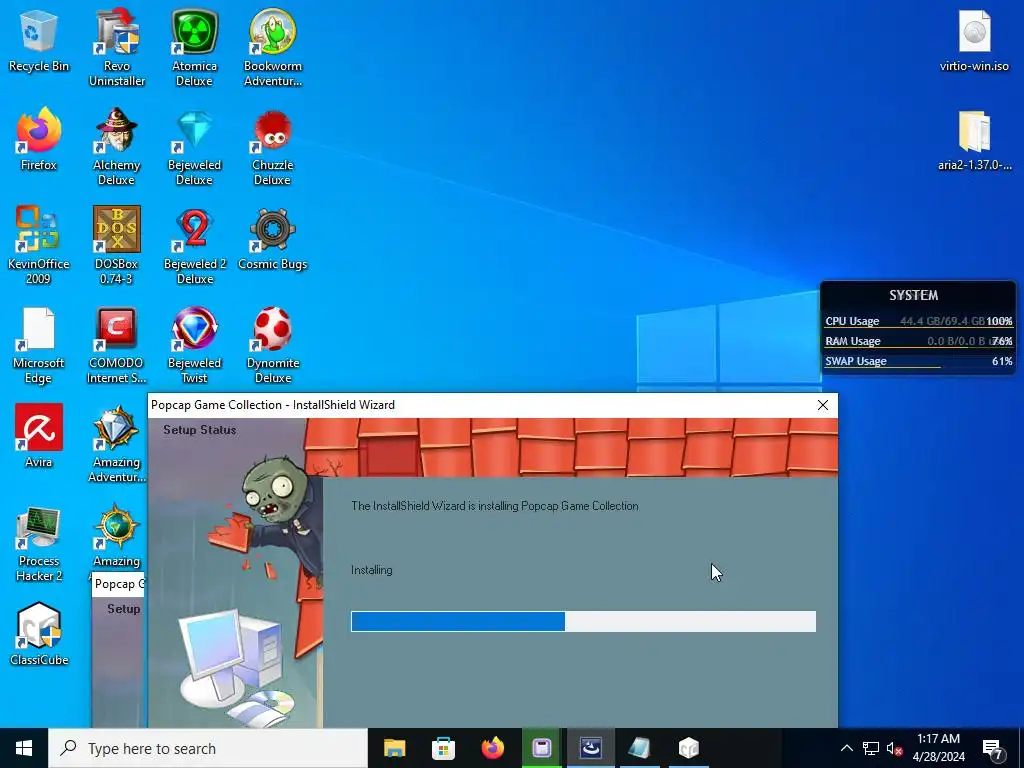Select the Cosmic Bugs gear icon
1024x768 pixels.
[272, 239]
